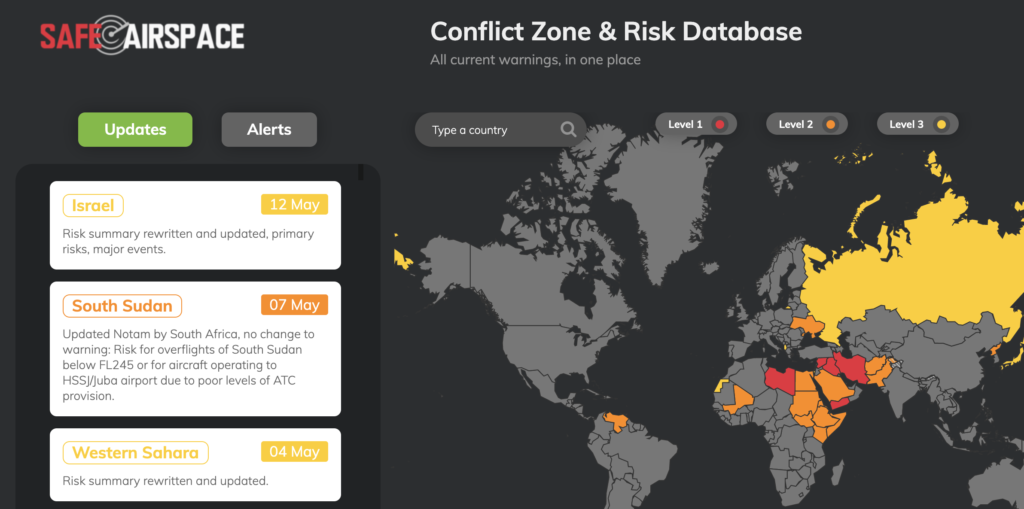The width and height of the screenshot is (1024, 509).
Task: Select red-shaded Libya on the map
Action: pos(781,381)
